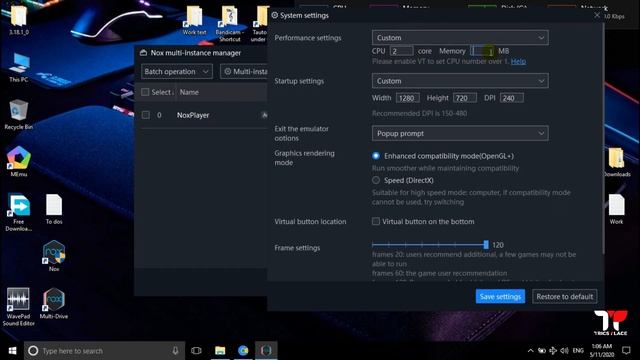The height and width of the screenshot is (360, 640).
Task: Enable Virtual button on the bottom
Action: (x=376, y=221)
